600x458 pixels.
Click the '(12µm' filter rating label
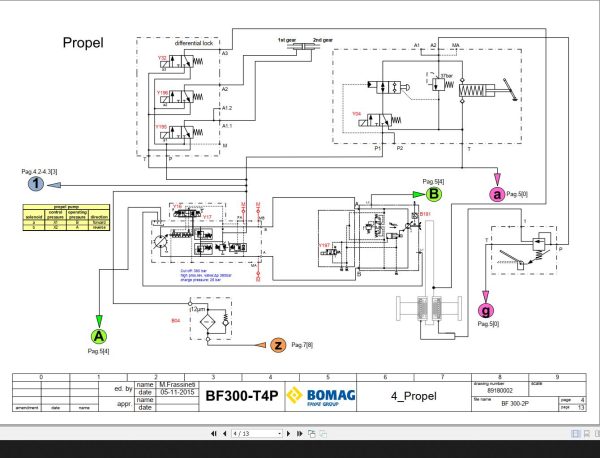click(x=197, y=309)
